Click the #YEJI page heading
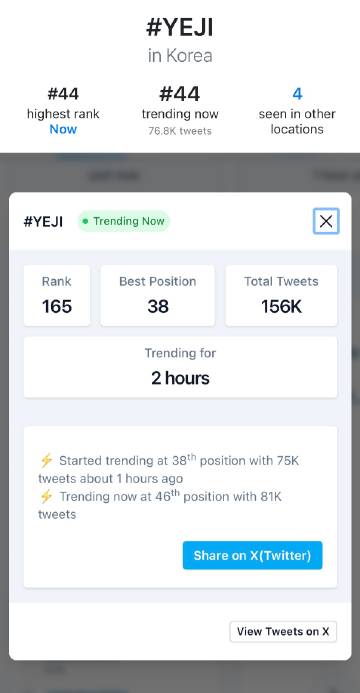Image resolution: width=360 pixels, height=693 pixels. tap(180, 28)
